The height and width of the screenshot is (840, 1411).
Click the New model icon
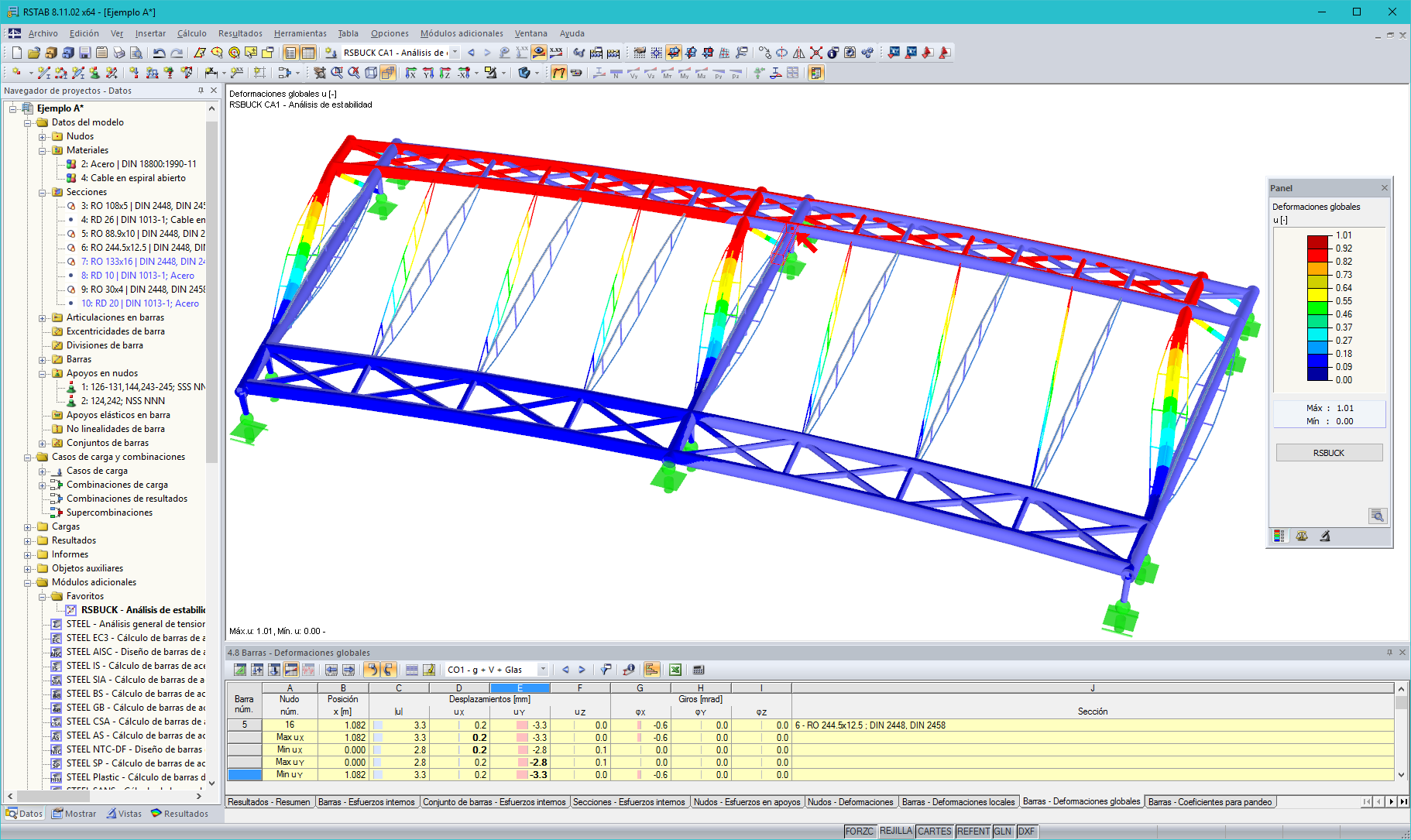[17, 53]
